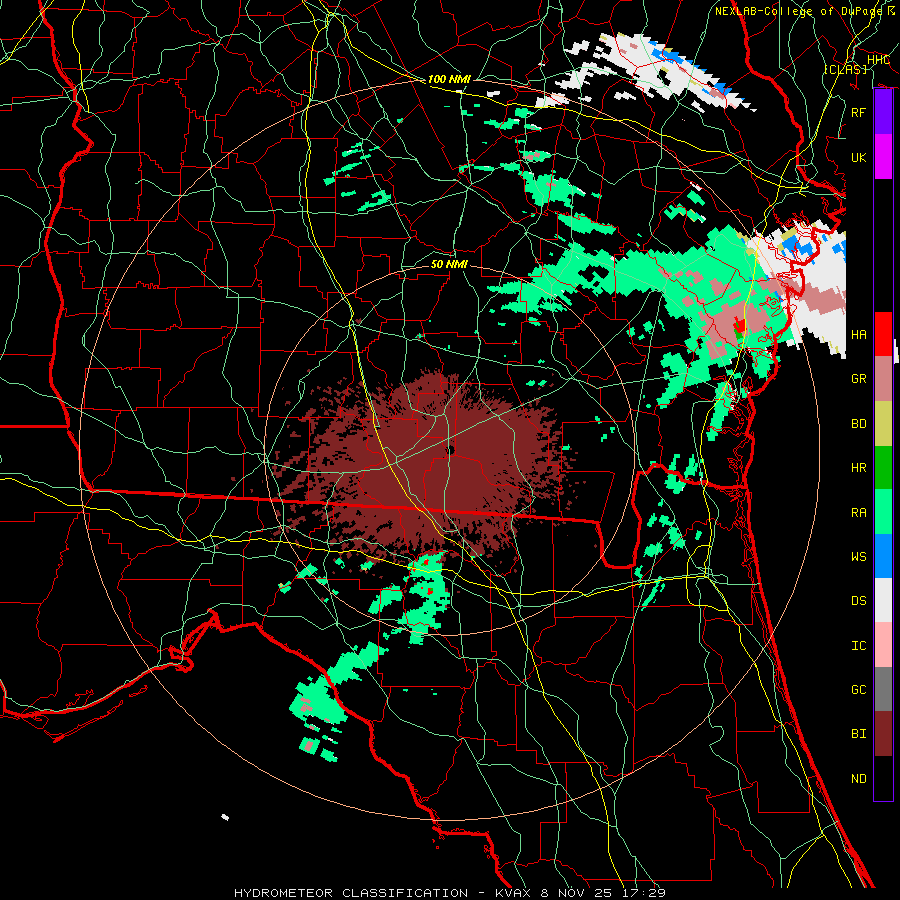Click the 'ND' legend label
The image size is (900, 900).
[858, 779]
